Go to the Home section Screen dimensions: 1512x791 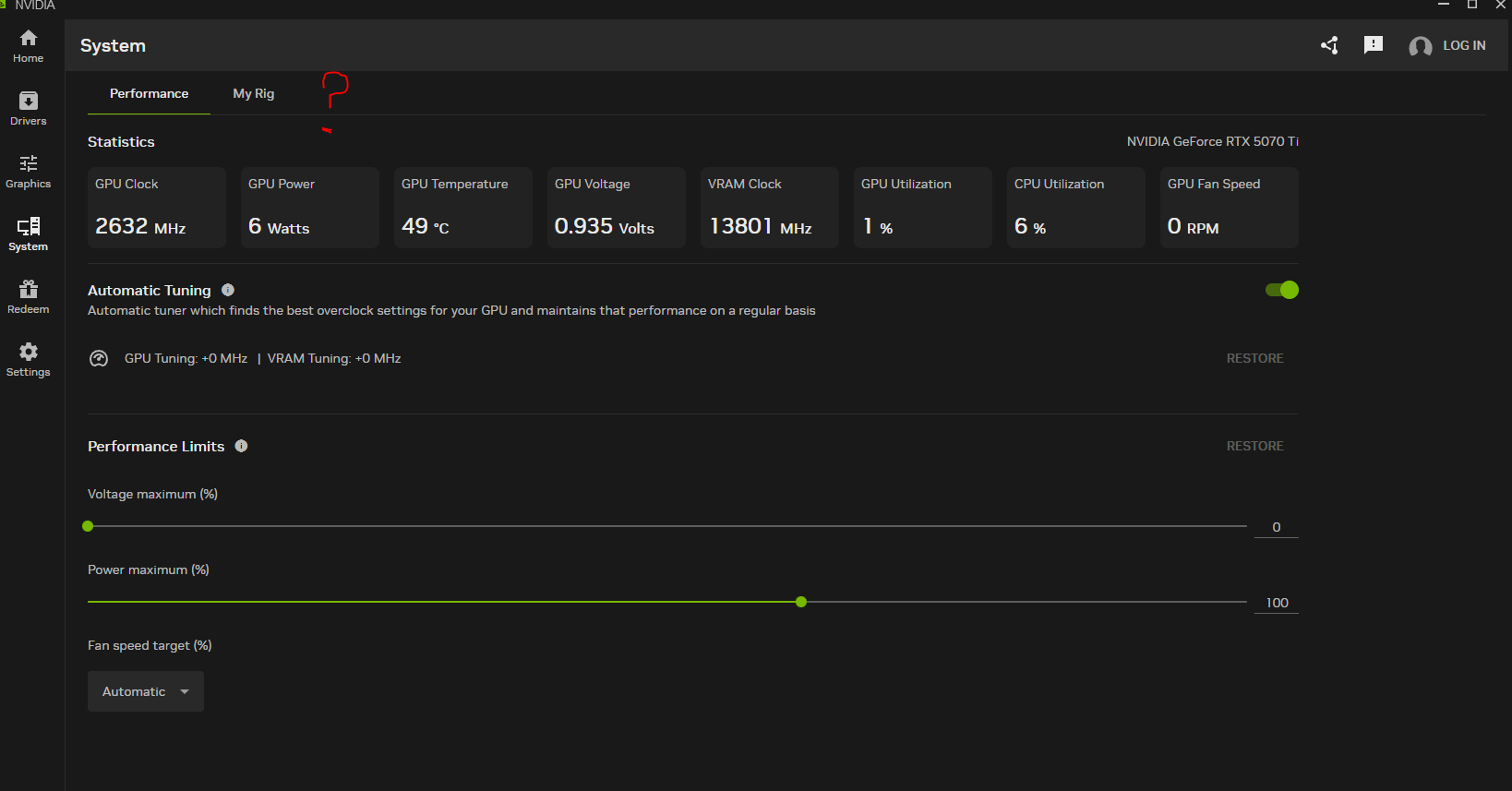tap(29, 46)
